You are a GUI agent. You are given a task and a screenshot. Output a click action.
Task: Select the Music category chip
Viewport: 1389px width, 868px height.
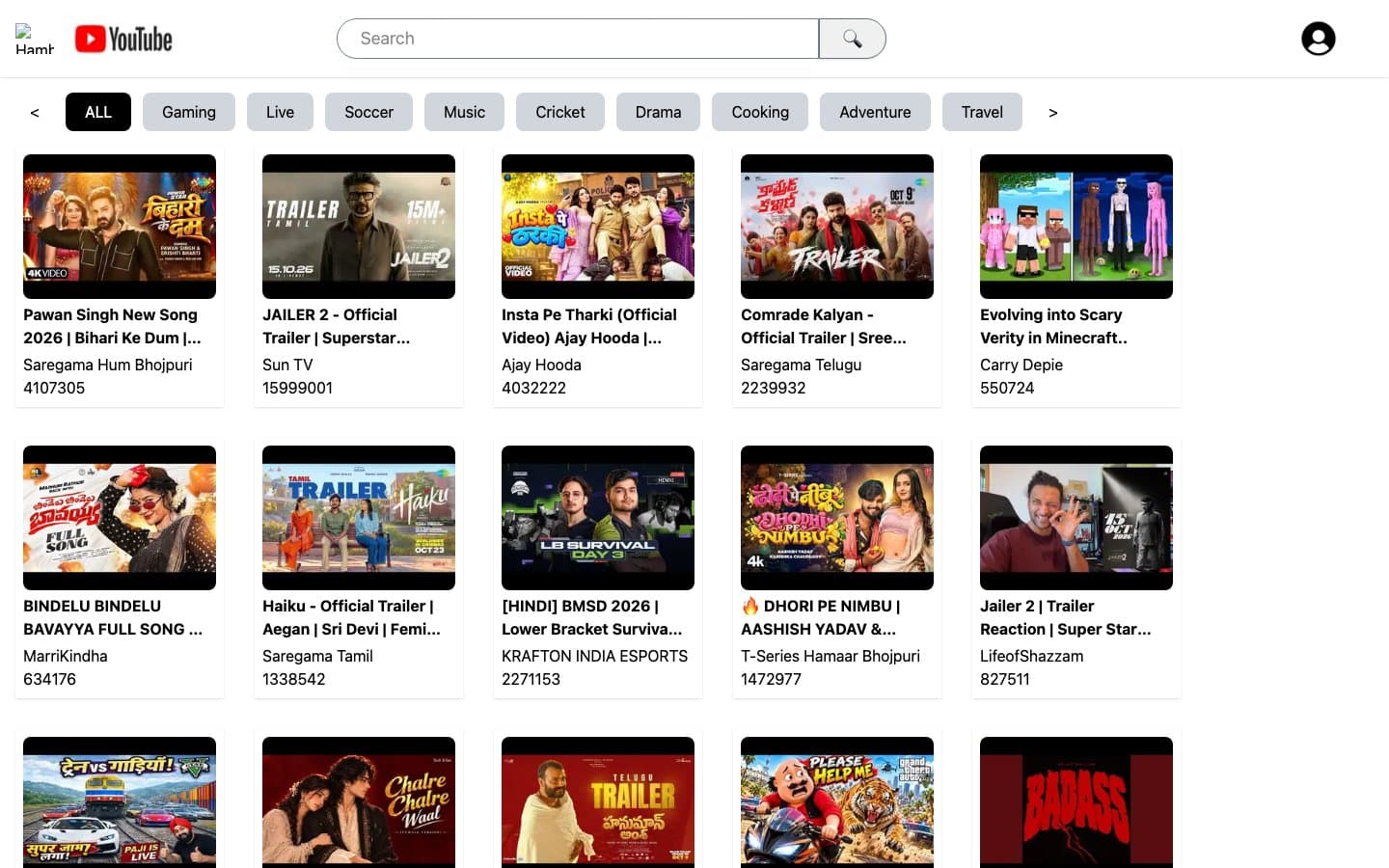[464, 112]
